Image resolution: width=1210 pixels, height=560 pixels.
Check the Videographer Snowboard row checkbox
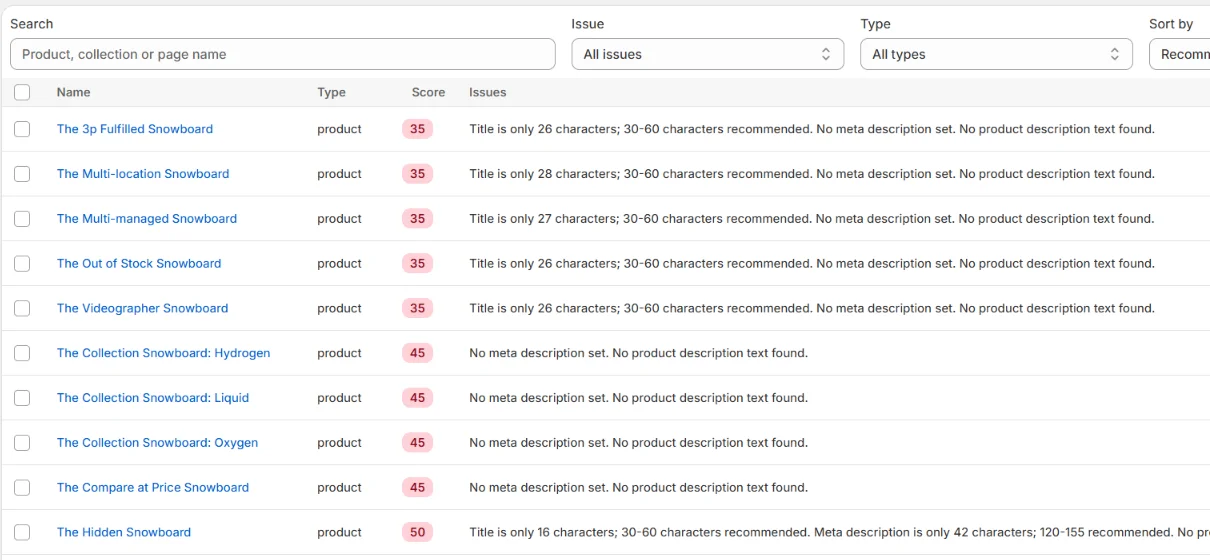(22, 308)
